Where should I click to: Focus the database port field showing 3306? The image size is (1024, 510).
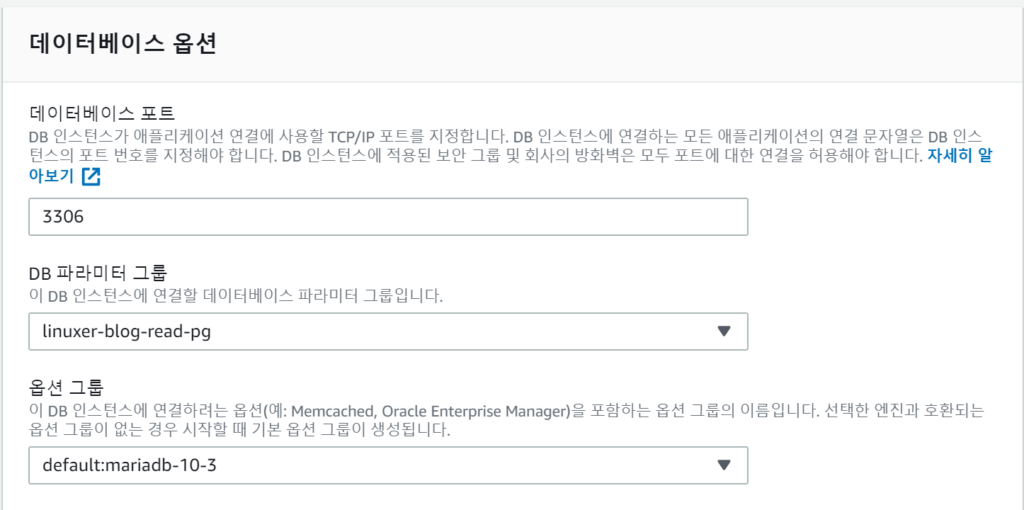coord(388,217)
